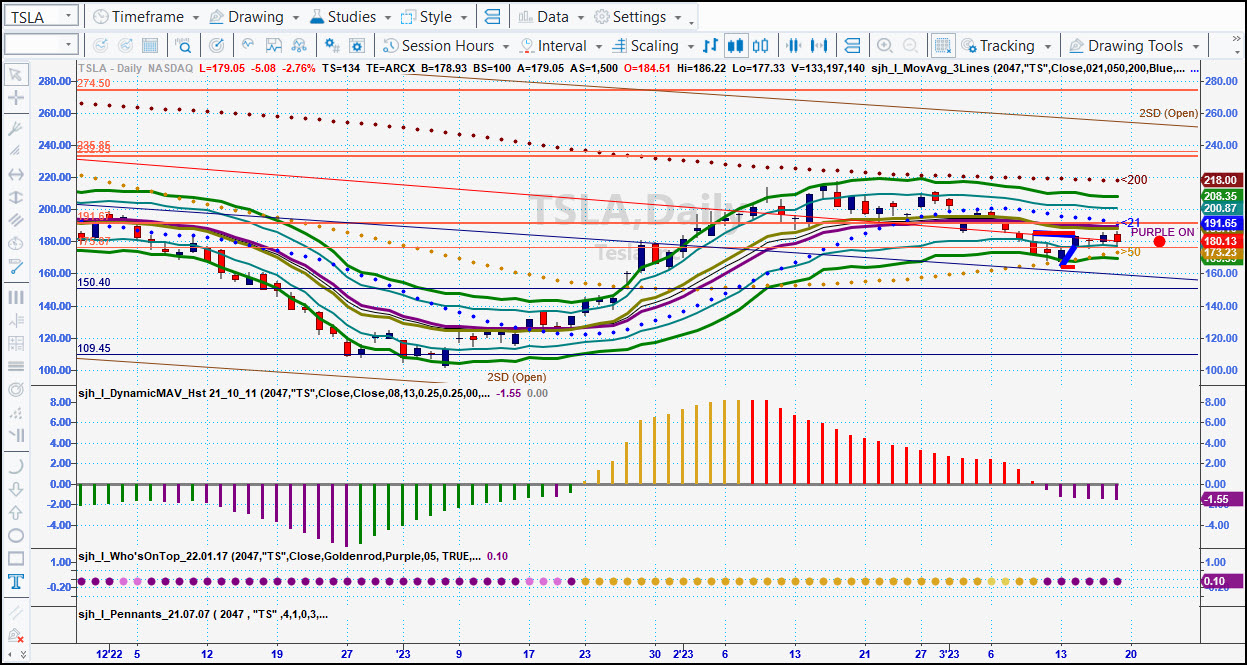
Task: Click the zoom out magnifier icon
Action: 910,45
